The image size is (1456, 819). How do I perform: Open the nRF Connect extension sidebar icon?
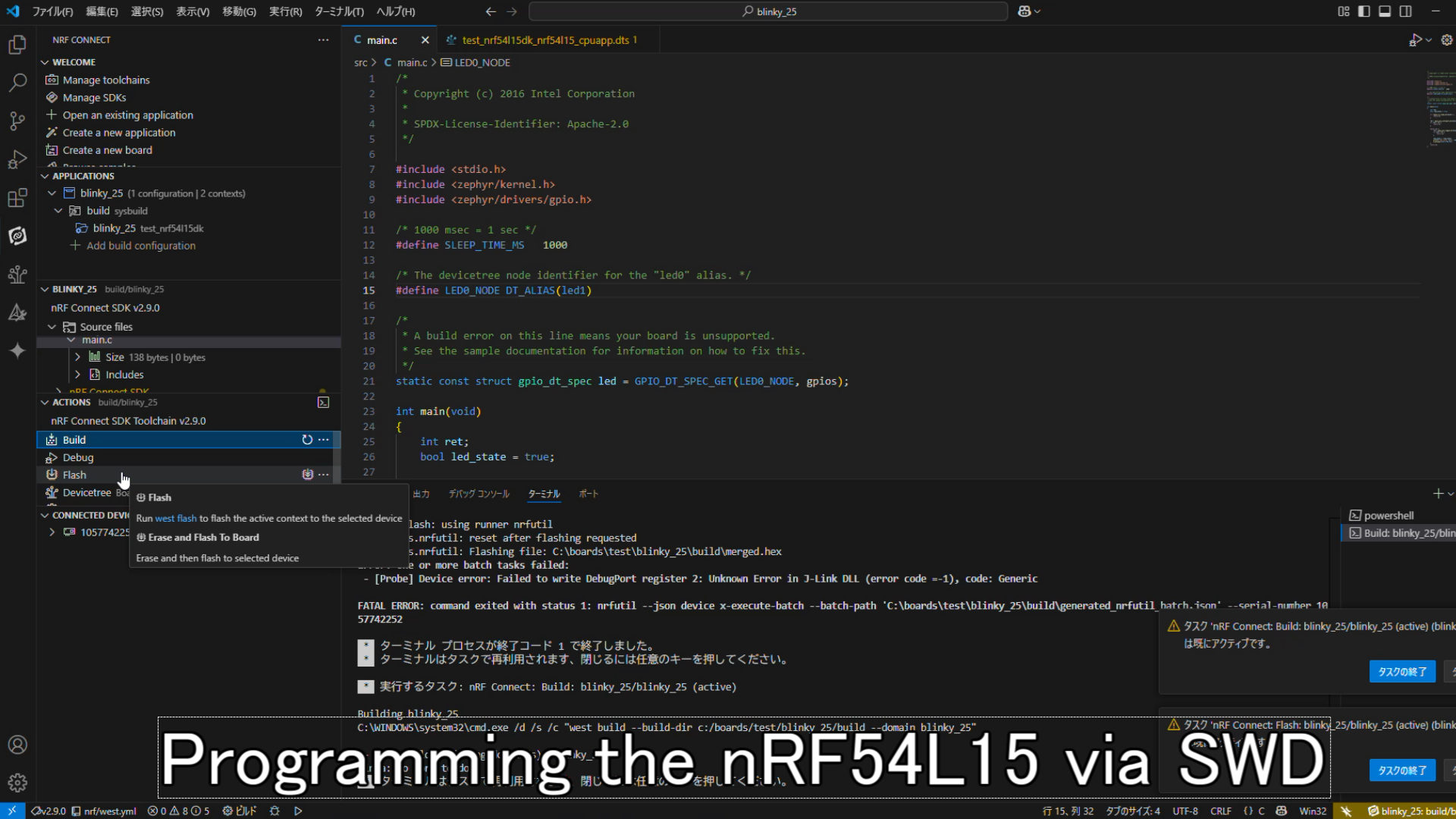tap(17, 236)
